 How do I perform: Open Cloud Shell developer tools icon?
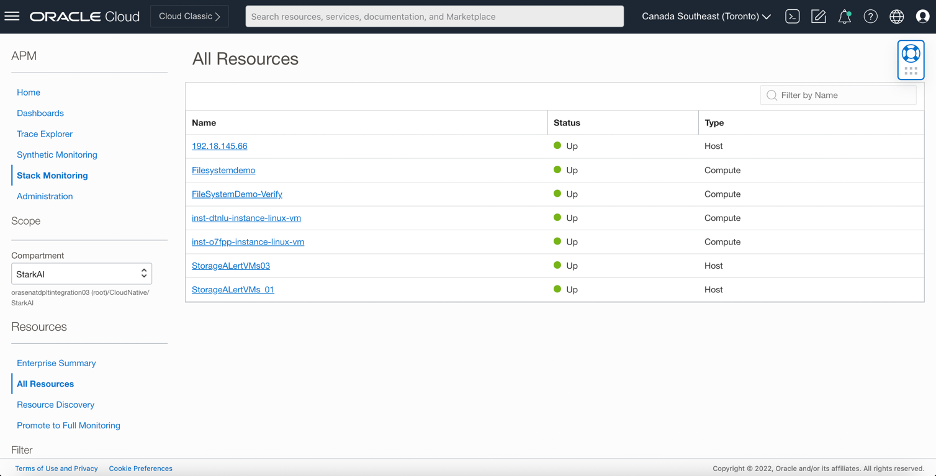pyautogui.click(x=792, y=17)
